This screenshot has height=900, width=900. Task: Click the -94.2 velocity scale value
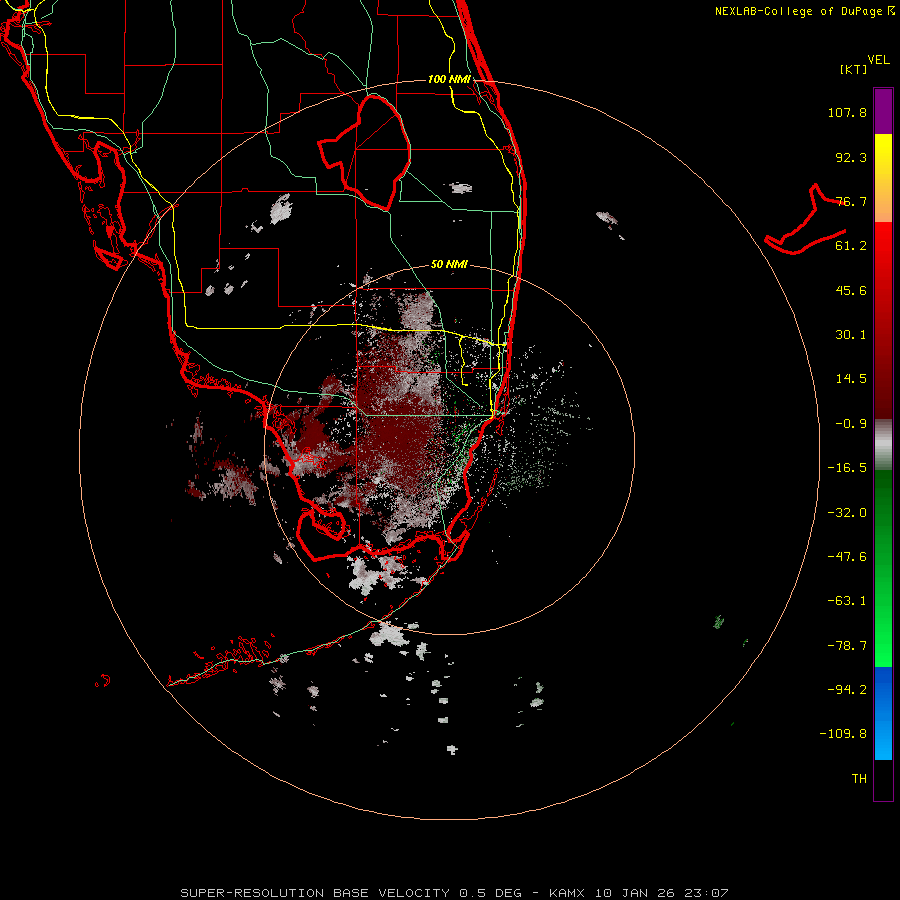(847, 690)
